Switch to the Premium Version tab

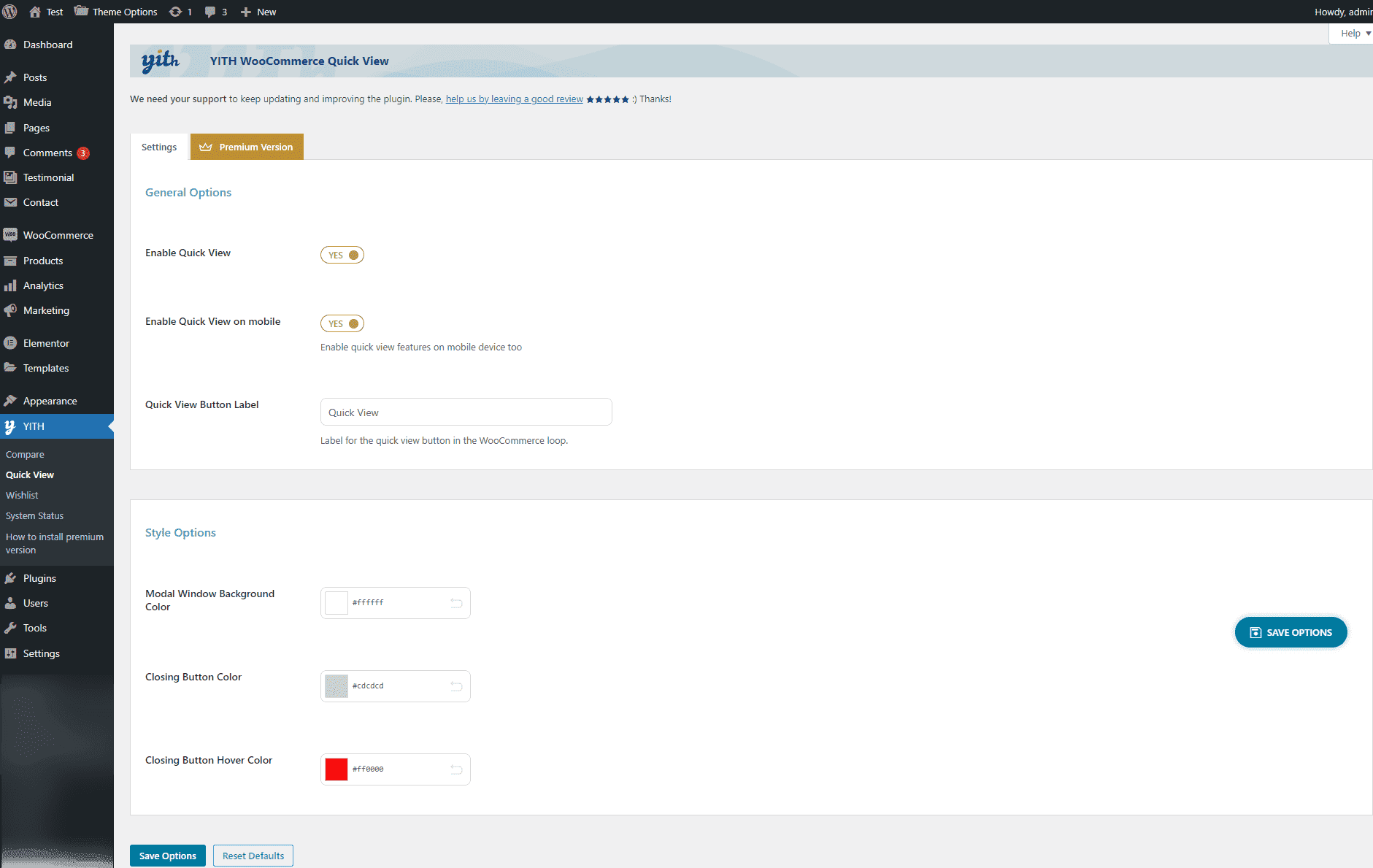247,147
